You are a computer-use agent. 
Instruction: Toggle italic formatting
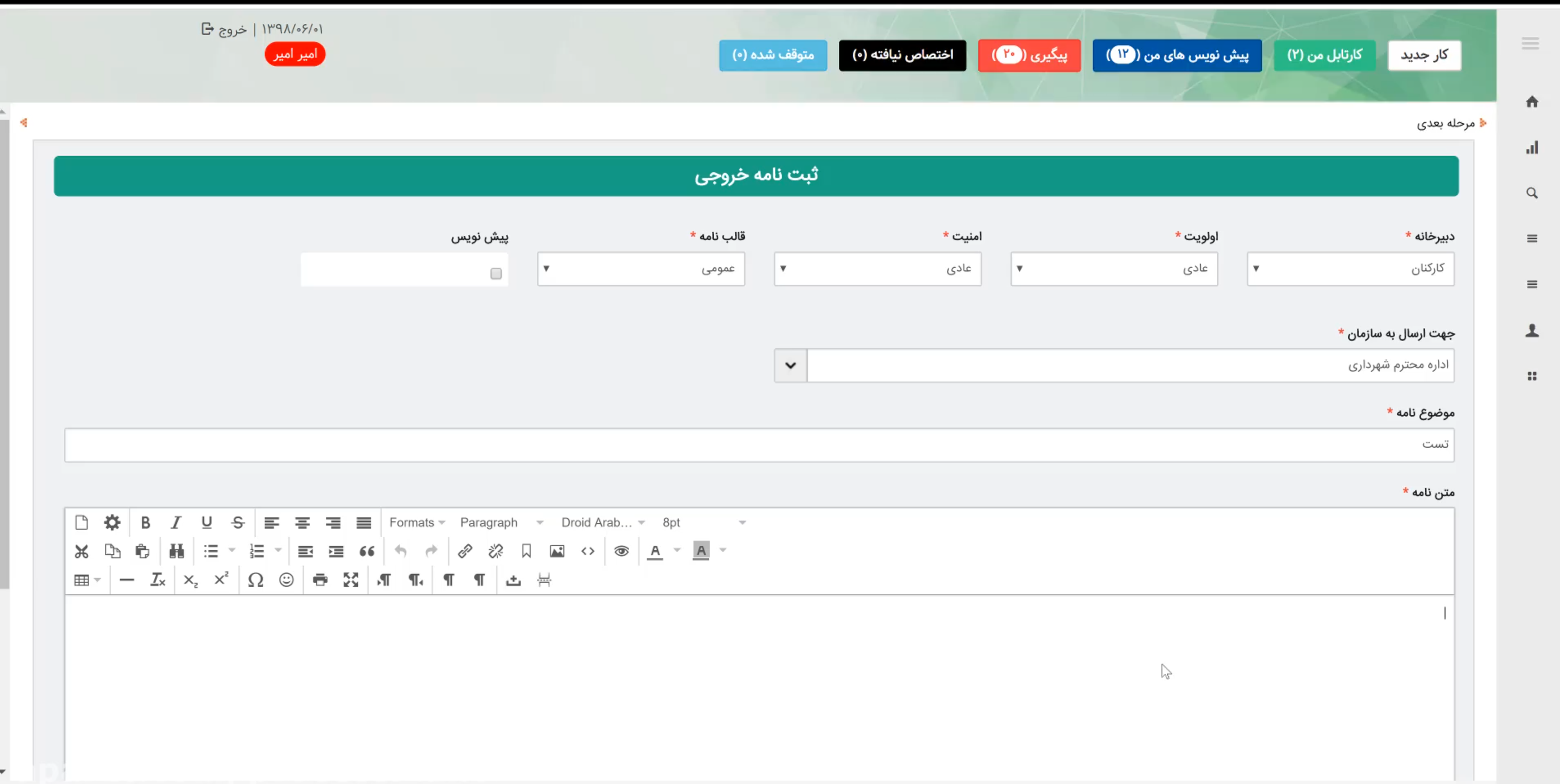click(176, 523)
